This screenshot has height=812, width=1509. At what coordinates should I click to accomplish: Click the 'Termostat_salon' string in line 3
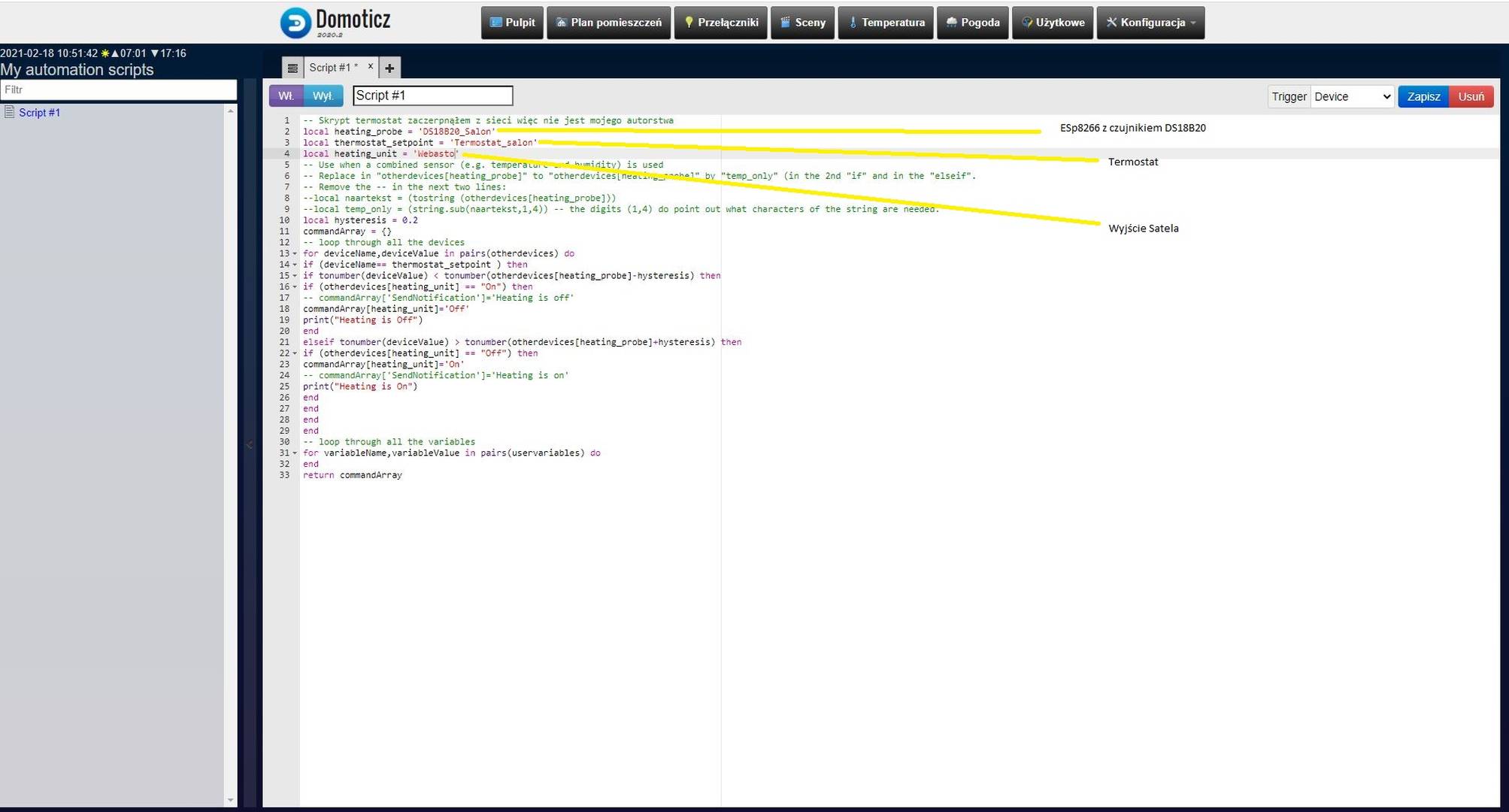pos(493,143)
